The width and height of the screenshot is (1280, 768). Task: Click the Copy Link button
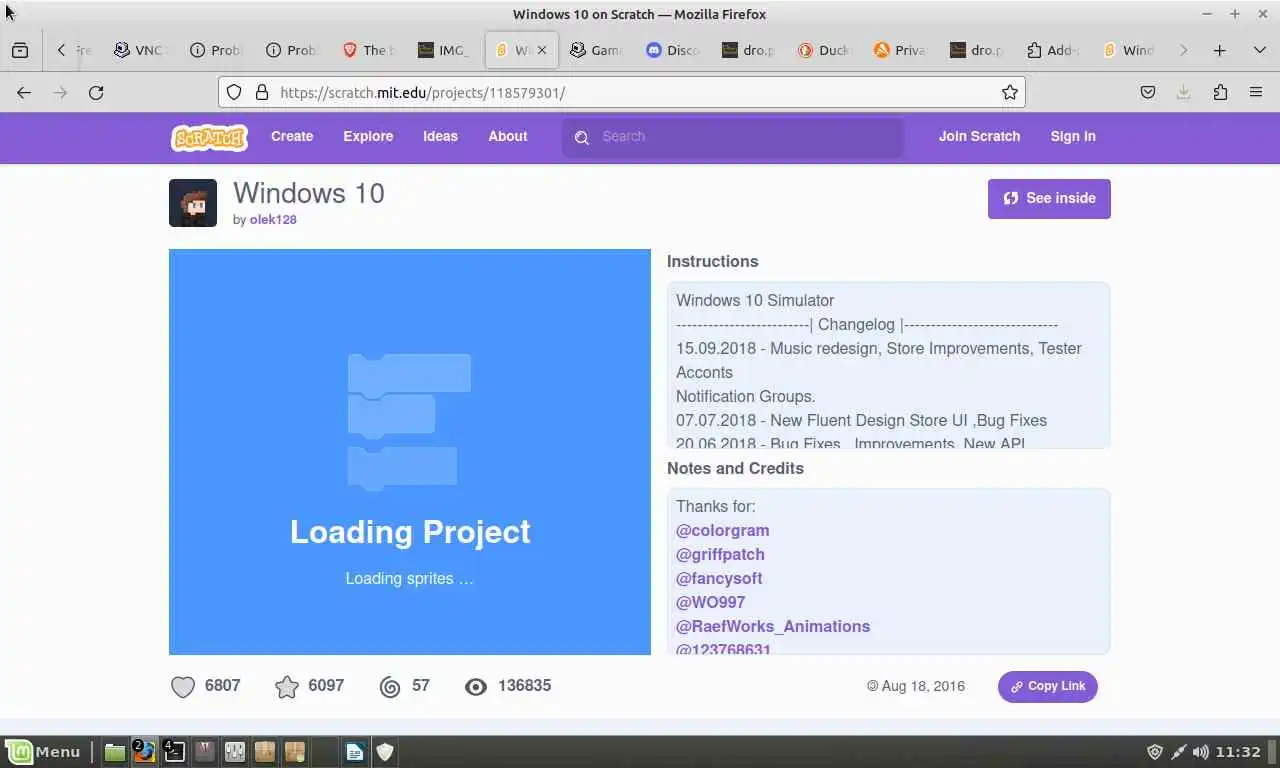[1048, 686]
